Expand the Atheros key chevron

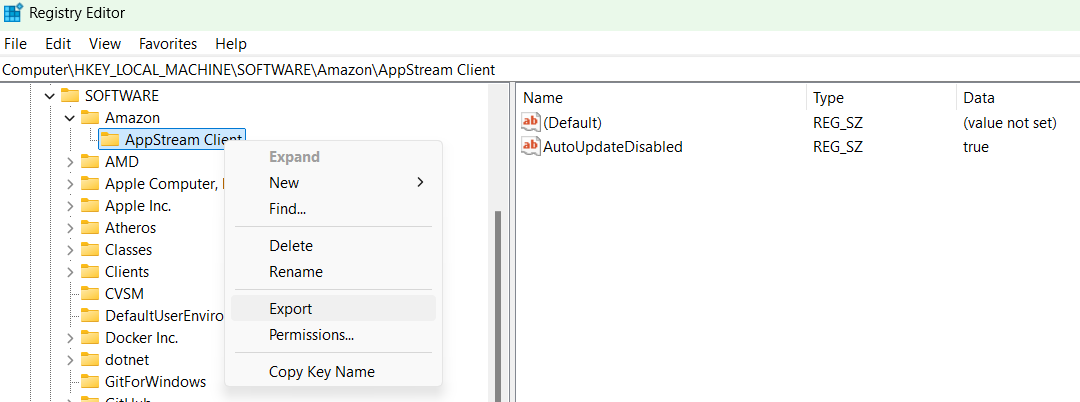click(69, 228)
